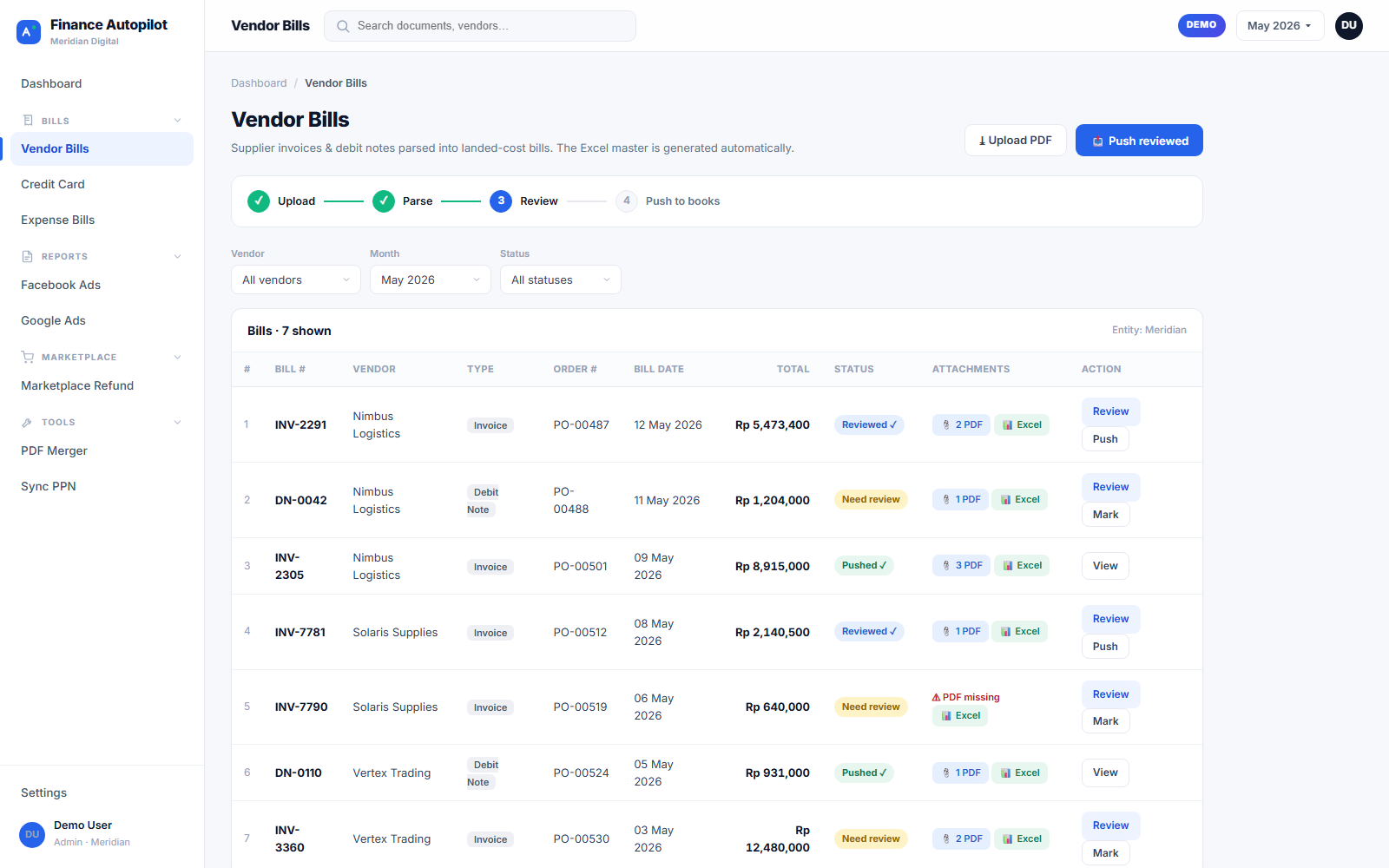Open Settings in the sidebar
Screen dimensions: 1389x868
pyautogui.click(x=102, y=792)
